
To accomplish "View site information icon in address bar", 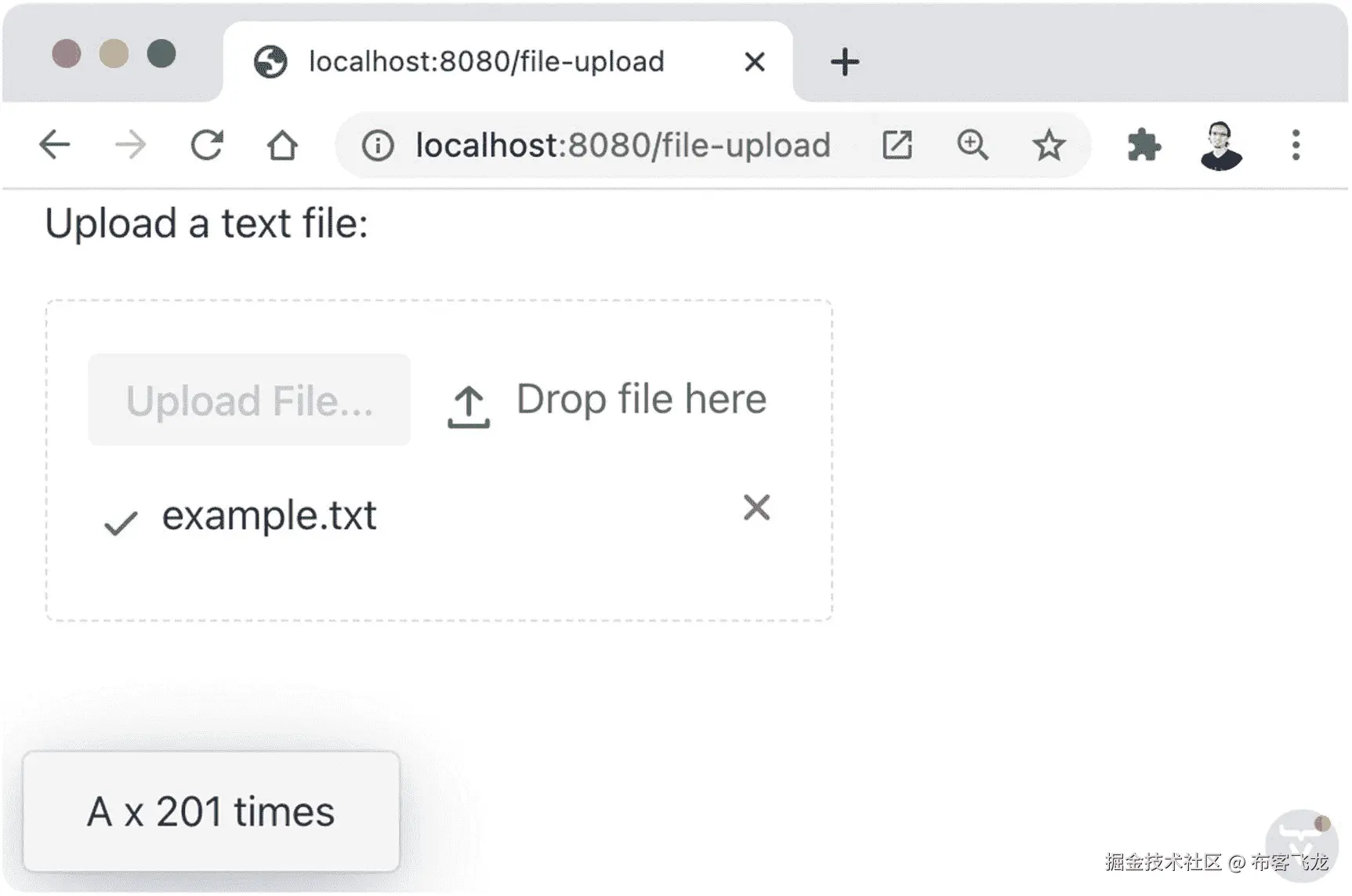I will point(378,146).
